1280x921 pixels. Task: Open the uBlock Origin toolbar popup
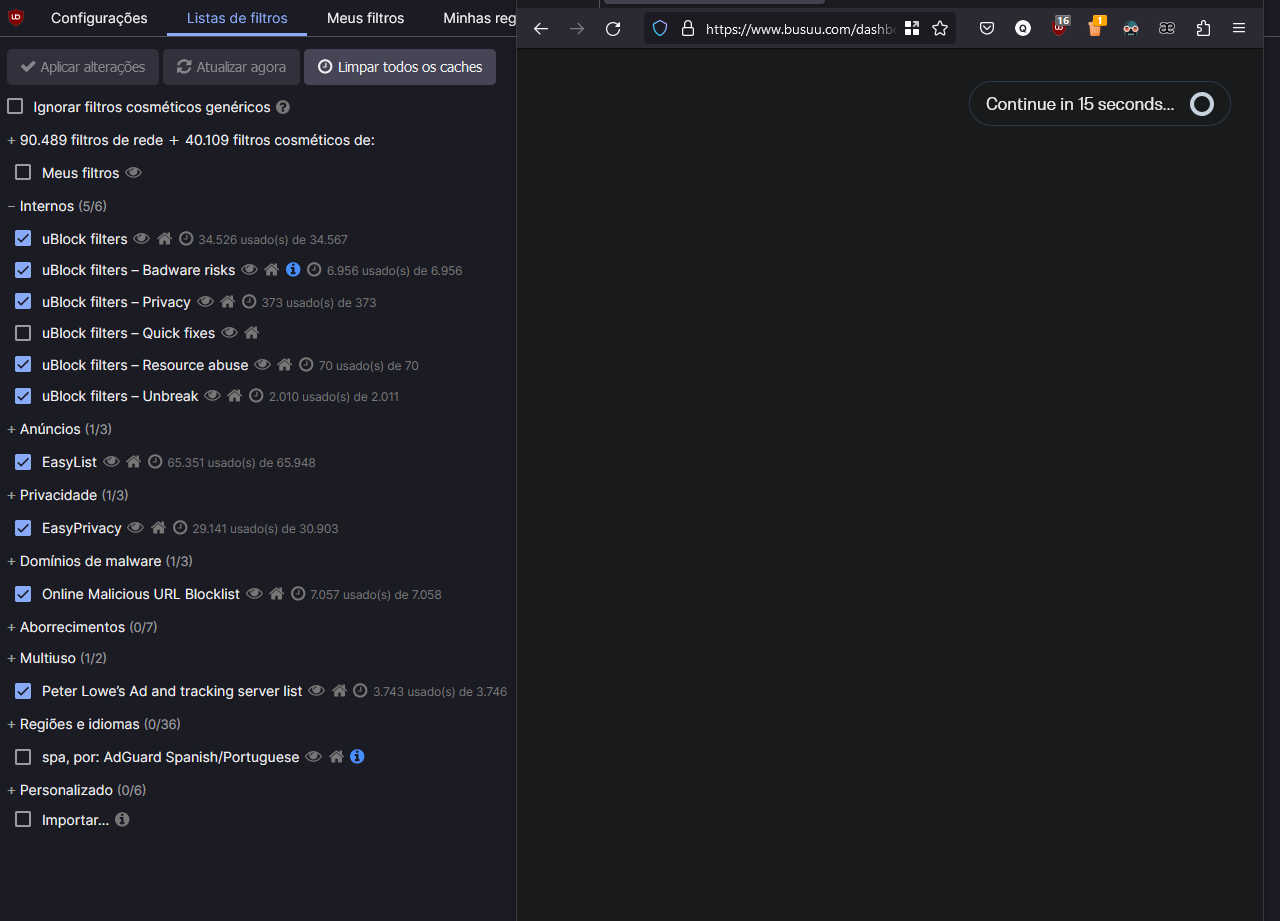click(x=1059, y=28)
